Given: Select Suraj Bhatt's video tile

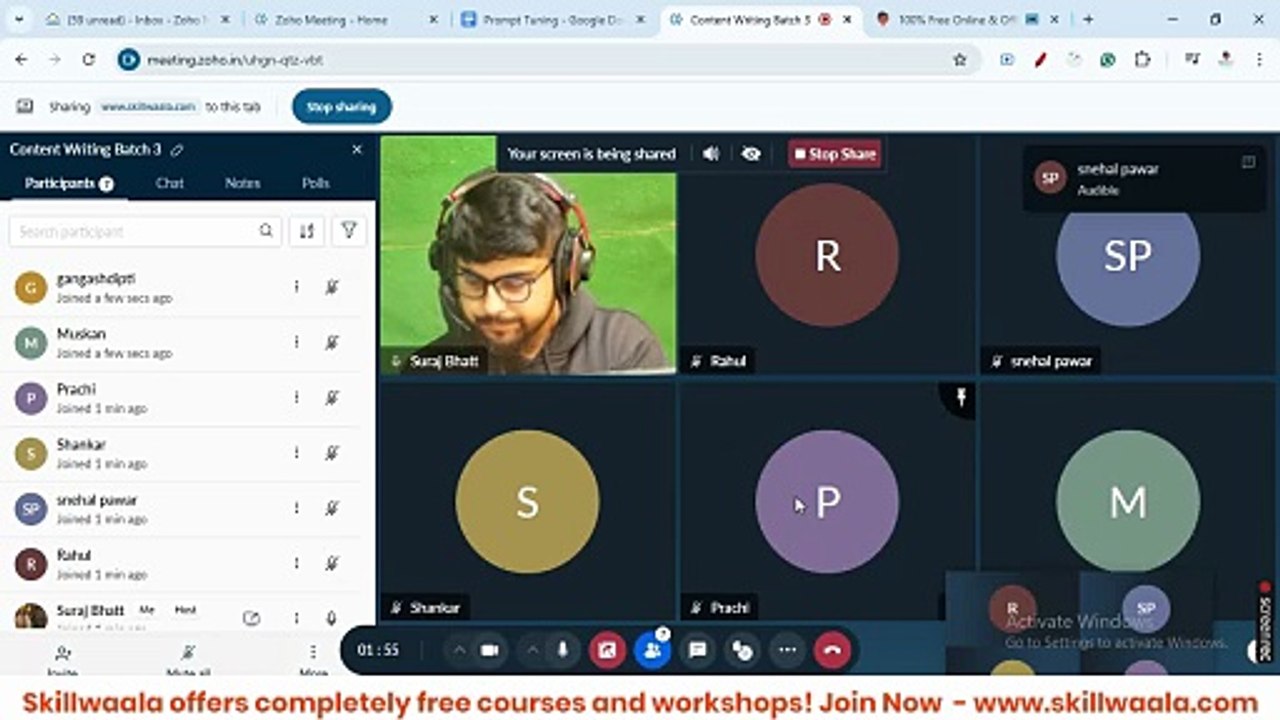Looking at the screenshot, I should click(528, 254).
